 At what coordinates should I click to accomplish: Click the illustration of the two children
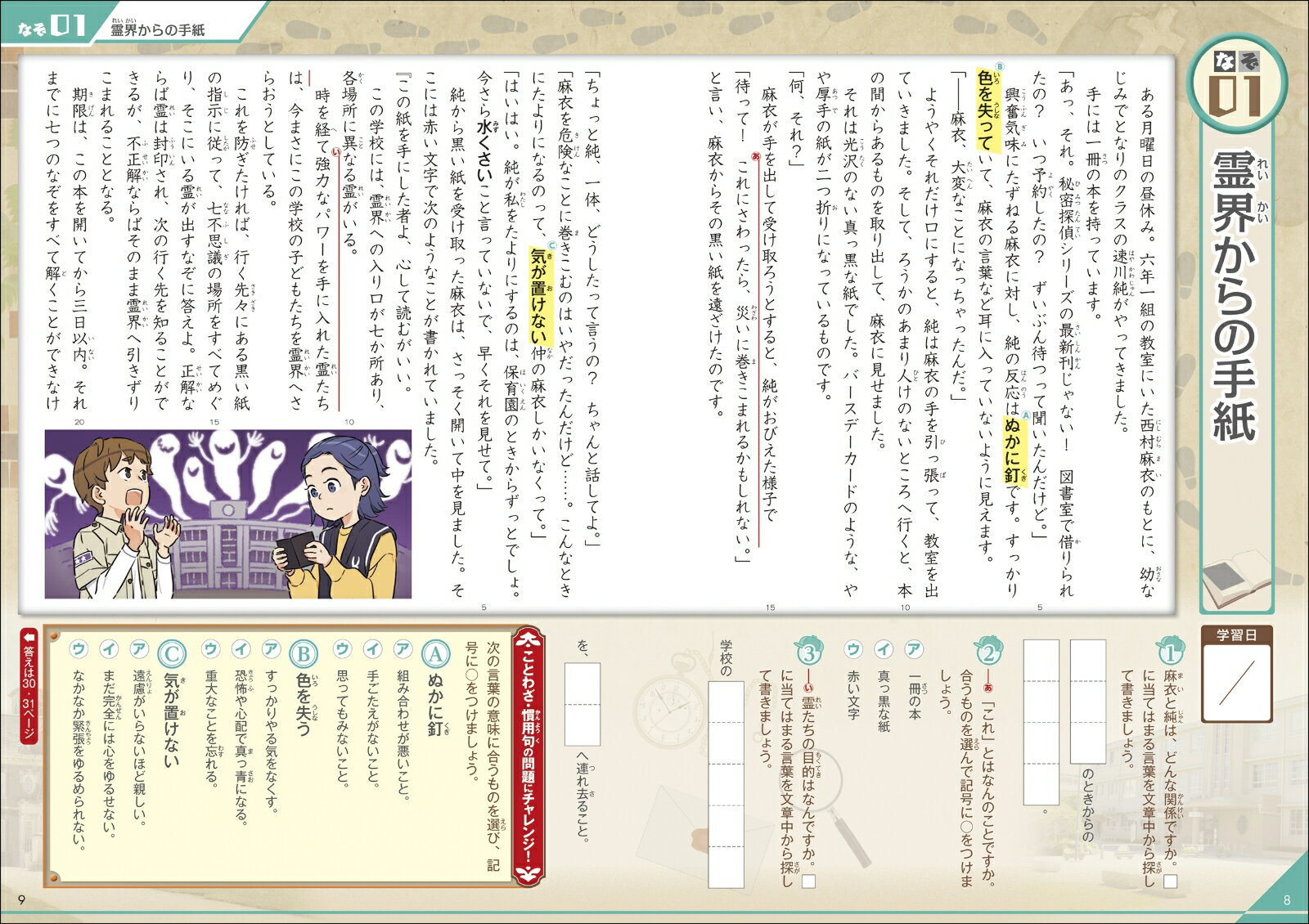point(228,514)
